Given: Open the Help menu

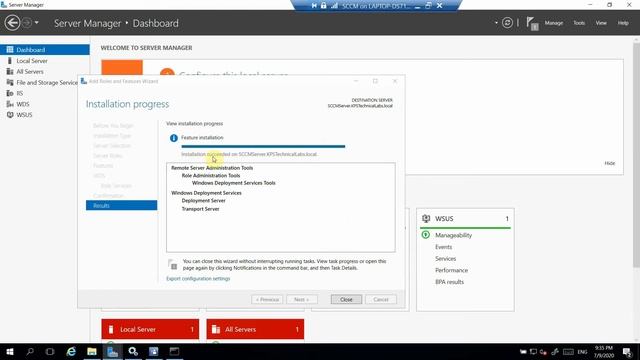Looking at the screenshot, I should tap(623, 23).
